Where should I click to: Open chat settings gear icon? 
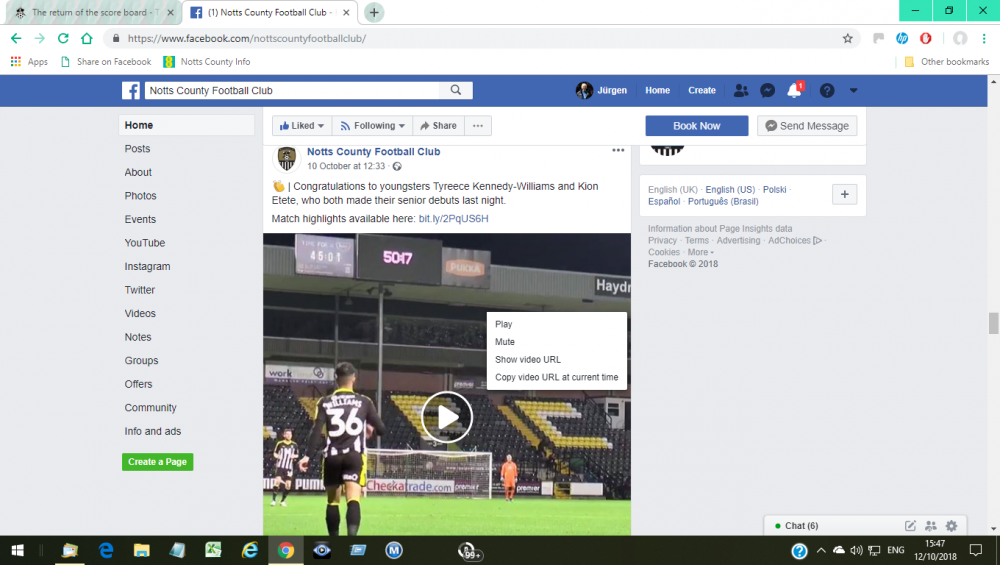pyautogui.click(x=951, y=526)
